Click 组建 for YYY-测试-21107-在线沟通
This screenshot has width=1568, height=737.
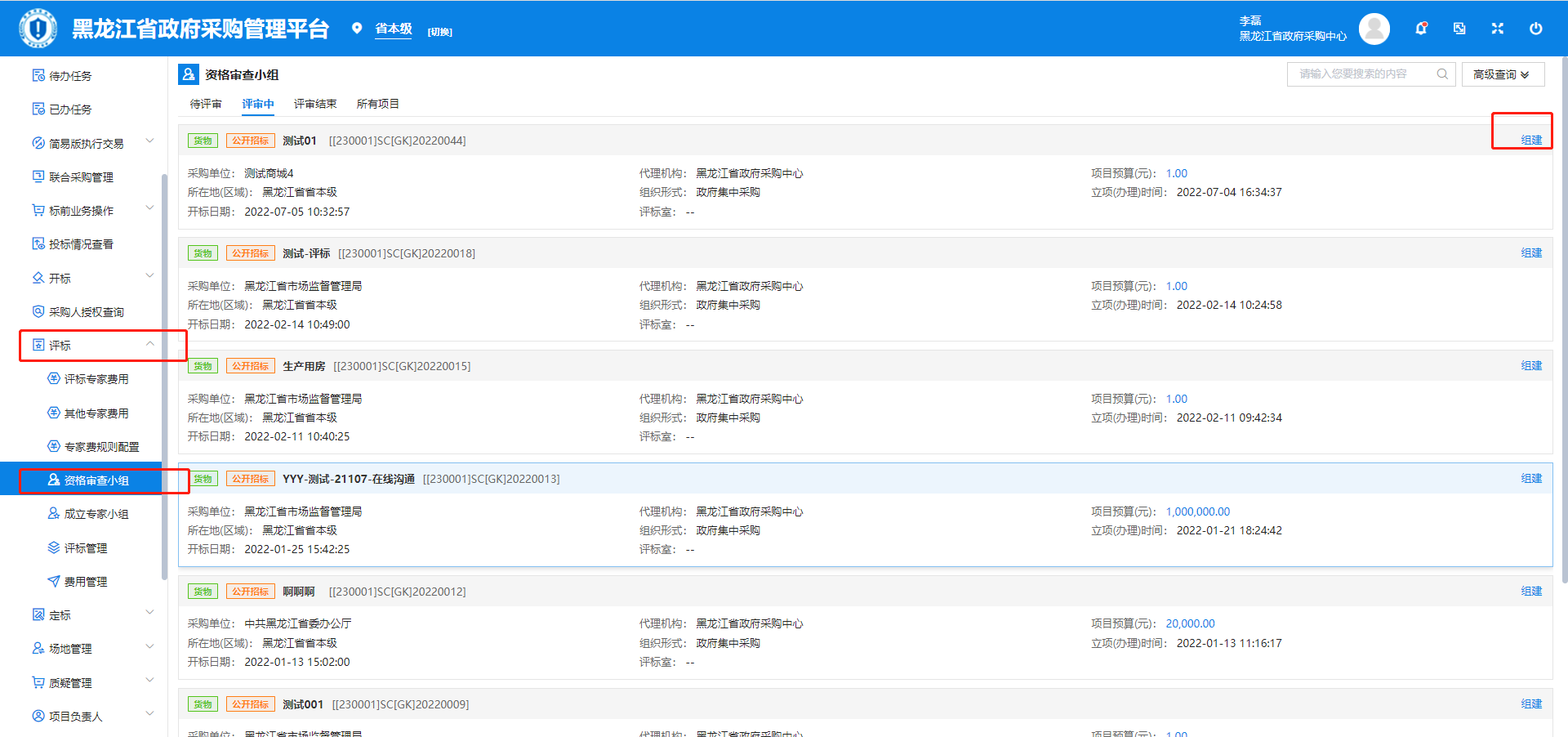1531,479
